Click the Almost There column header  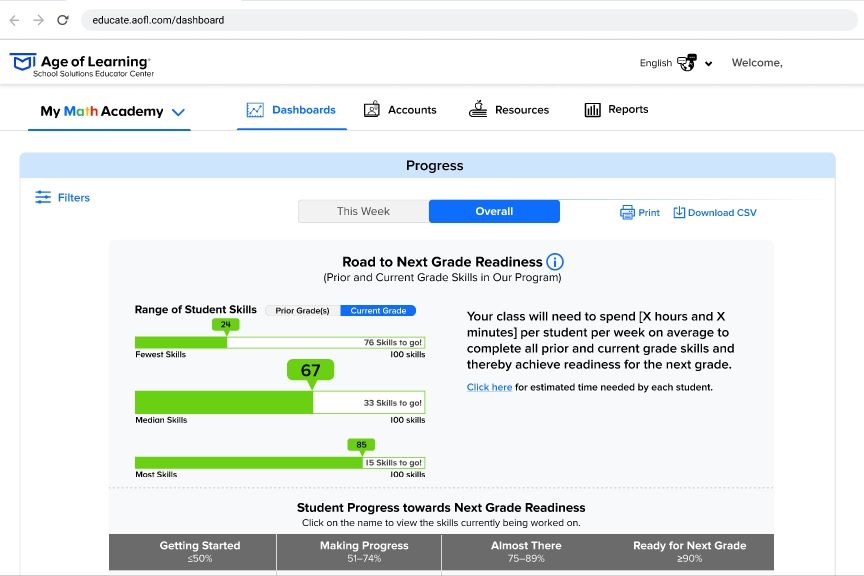(x=526, y=552)
